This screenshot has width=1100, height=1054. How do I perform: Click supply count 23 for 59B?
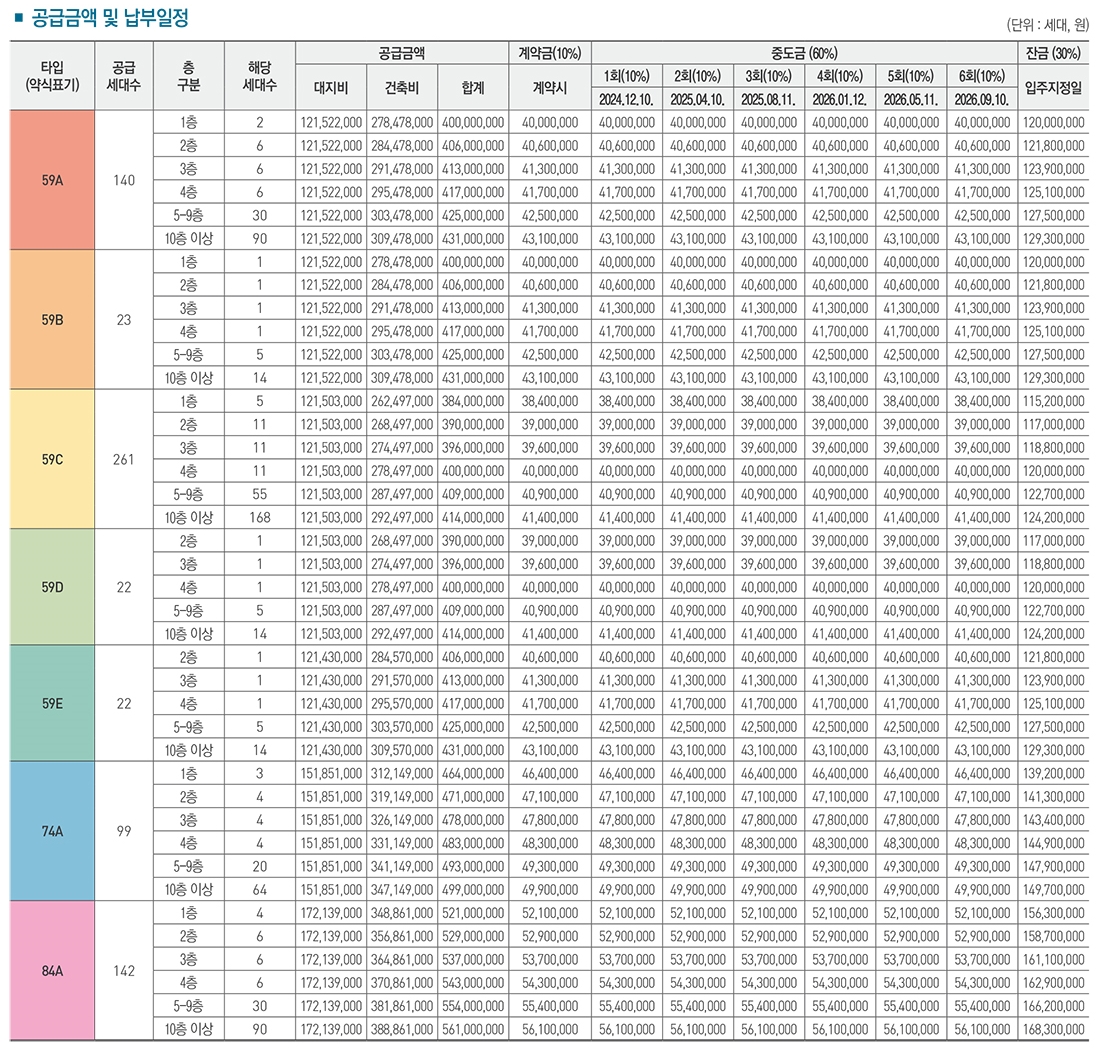click(124, 320)
